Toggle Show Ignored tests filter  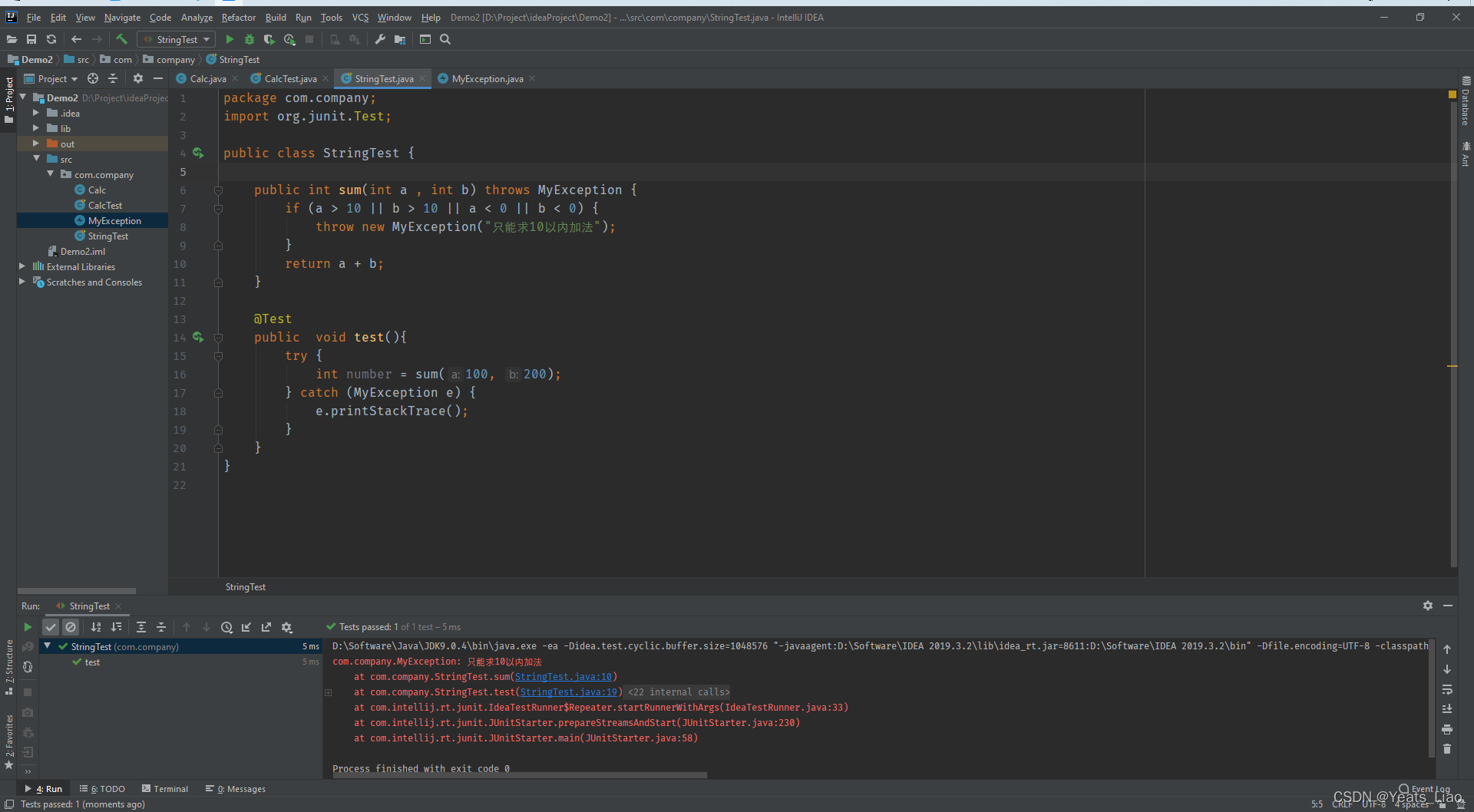[x=71, y=627]
